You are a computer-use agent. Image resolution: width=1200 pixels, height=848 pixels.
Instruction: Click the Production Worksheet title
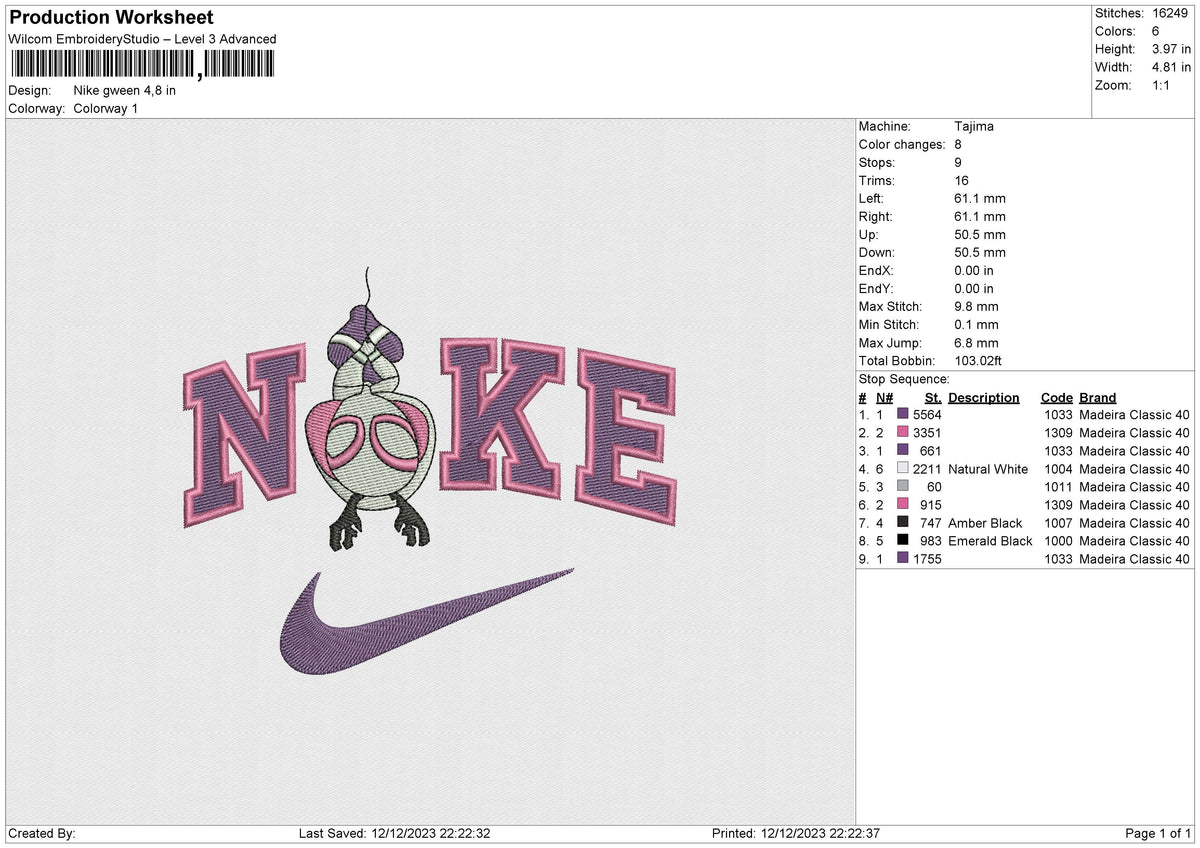(x=111, y=18)
